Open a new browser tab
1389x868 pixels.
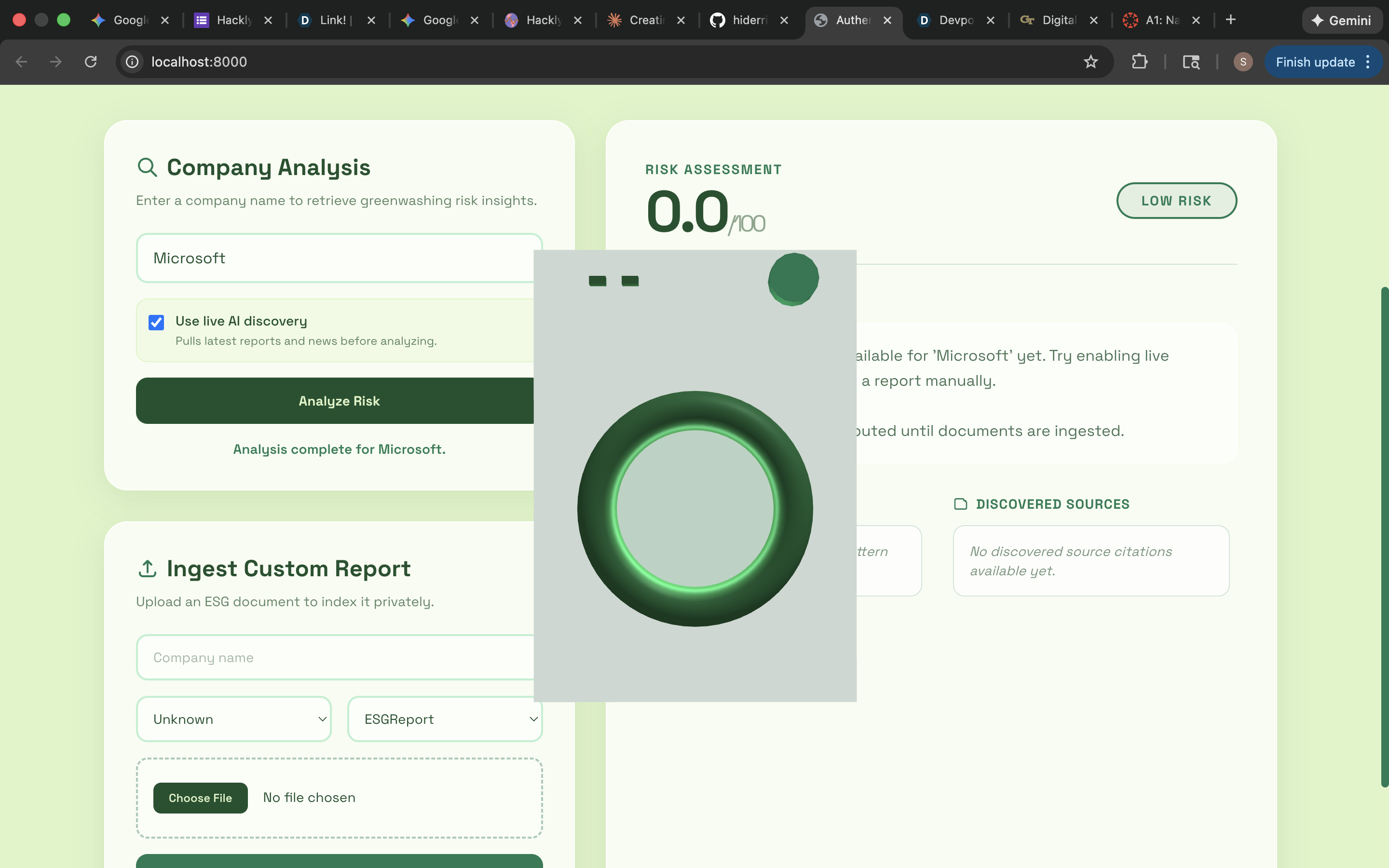pyautogui.click(x=1231, y=20)
